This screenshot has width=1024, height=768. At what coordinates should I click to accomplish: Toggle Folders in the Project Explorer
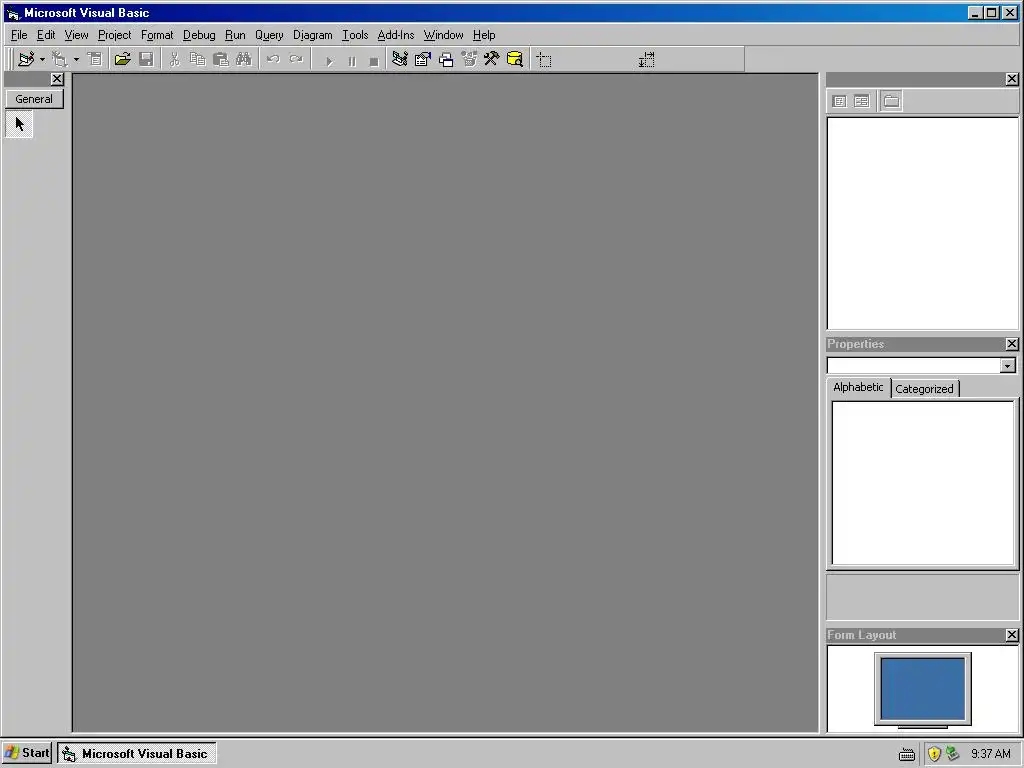[891, 101]
